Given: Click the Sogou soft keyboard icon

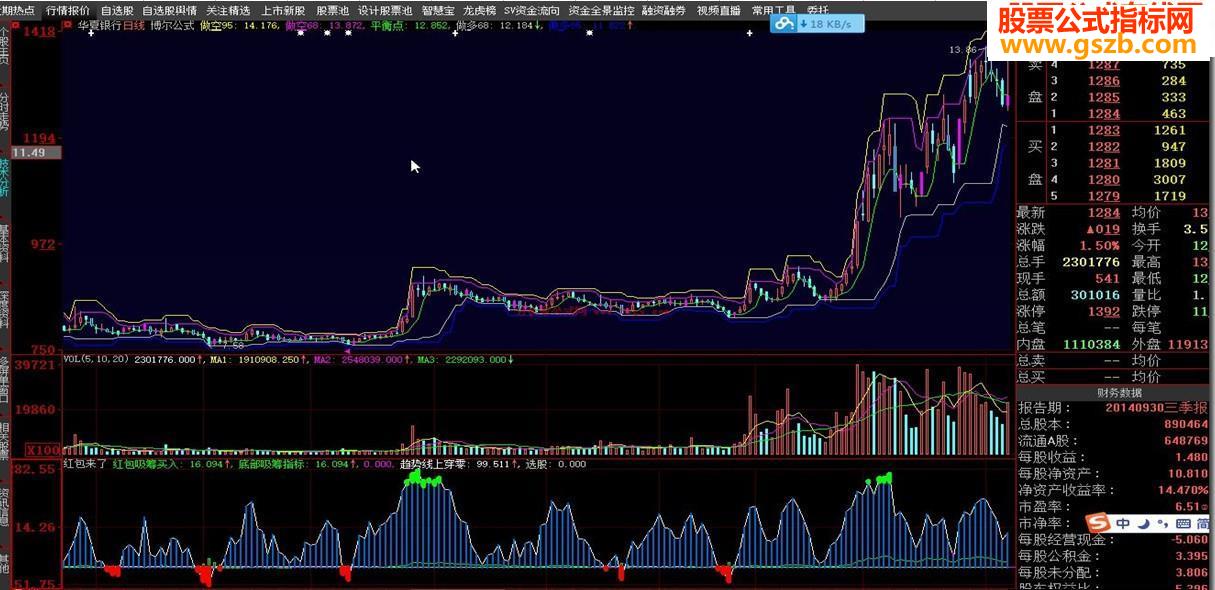Looking at the screenshot, I should 1184,523.
